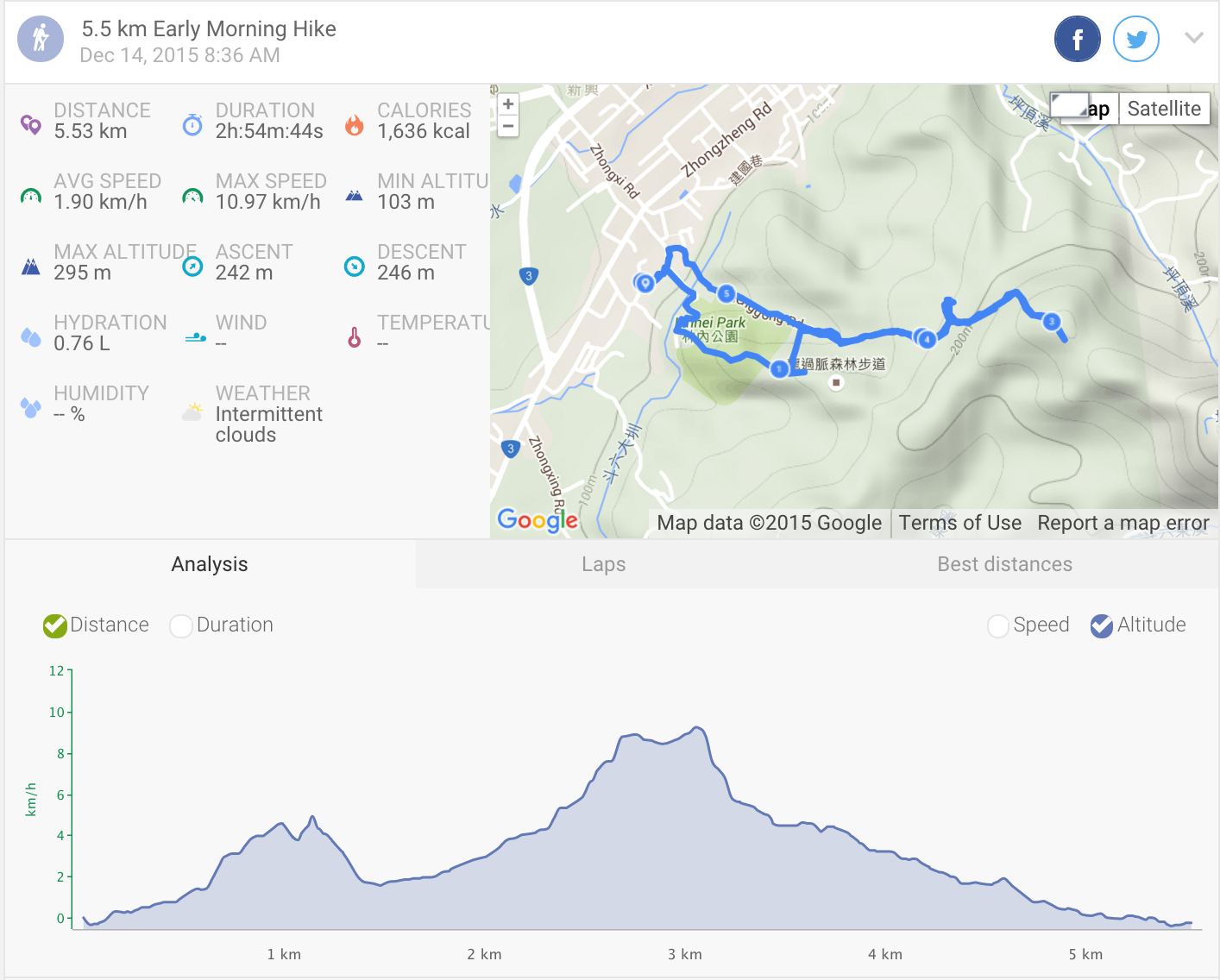1220x980 pixels.
Task: Click the calories flame icon
Action: coord(354,125)
